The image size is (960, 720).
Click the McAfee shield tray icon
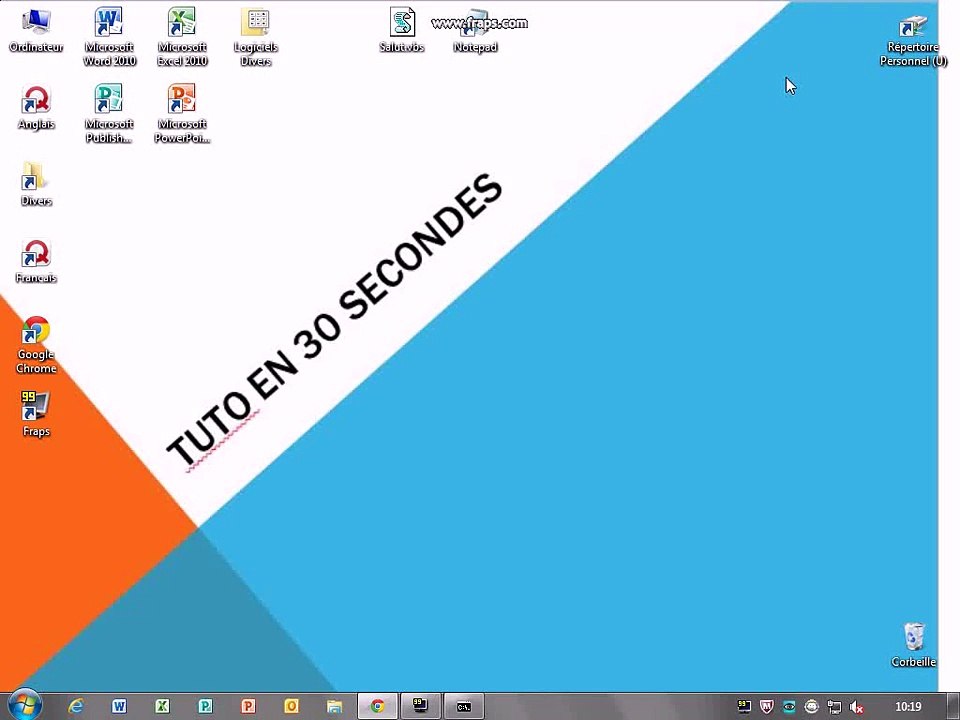767,707
